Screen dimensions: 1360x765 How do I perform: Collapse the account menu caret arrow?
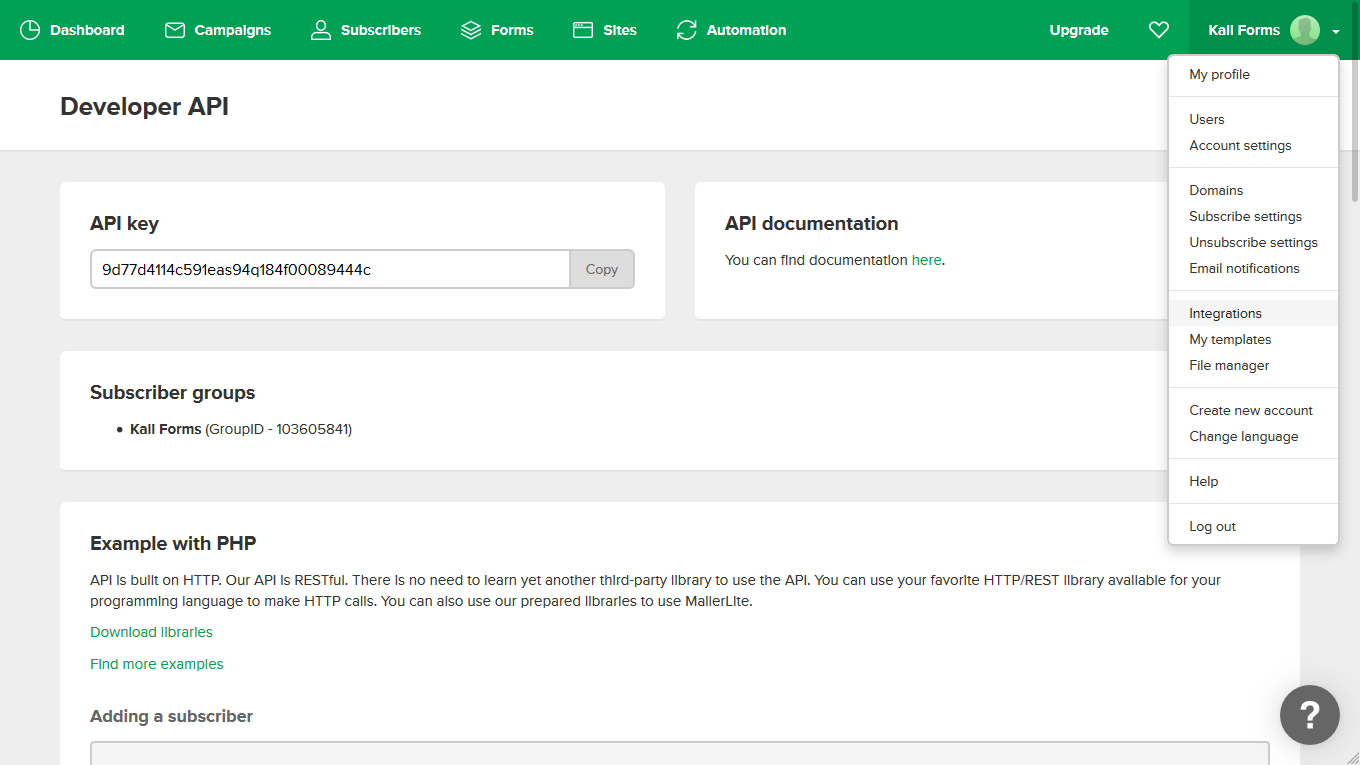pyautogui.click(x=1336, y=31)
